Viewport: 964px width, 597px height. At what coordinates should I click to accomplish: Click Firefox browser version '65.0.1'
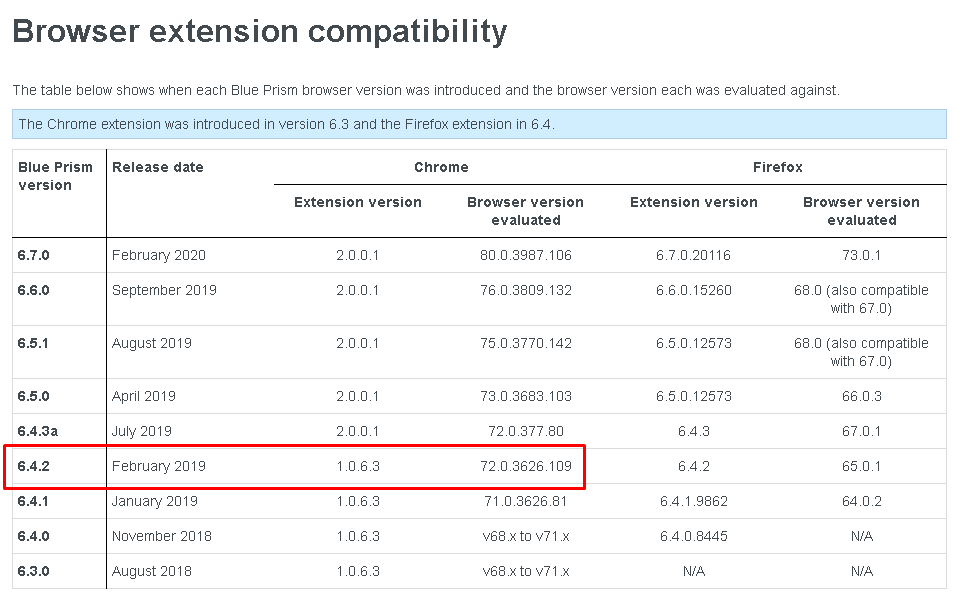(x=861, y=466)
